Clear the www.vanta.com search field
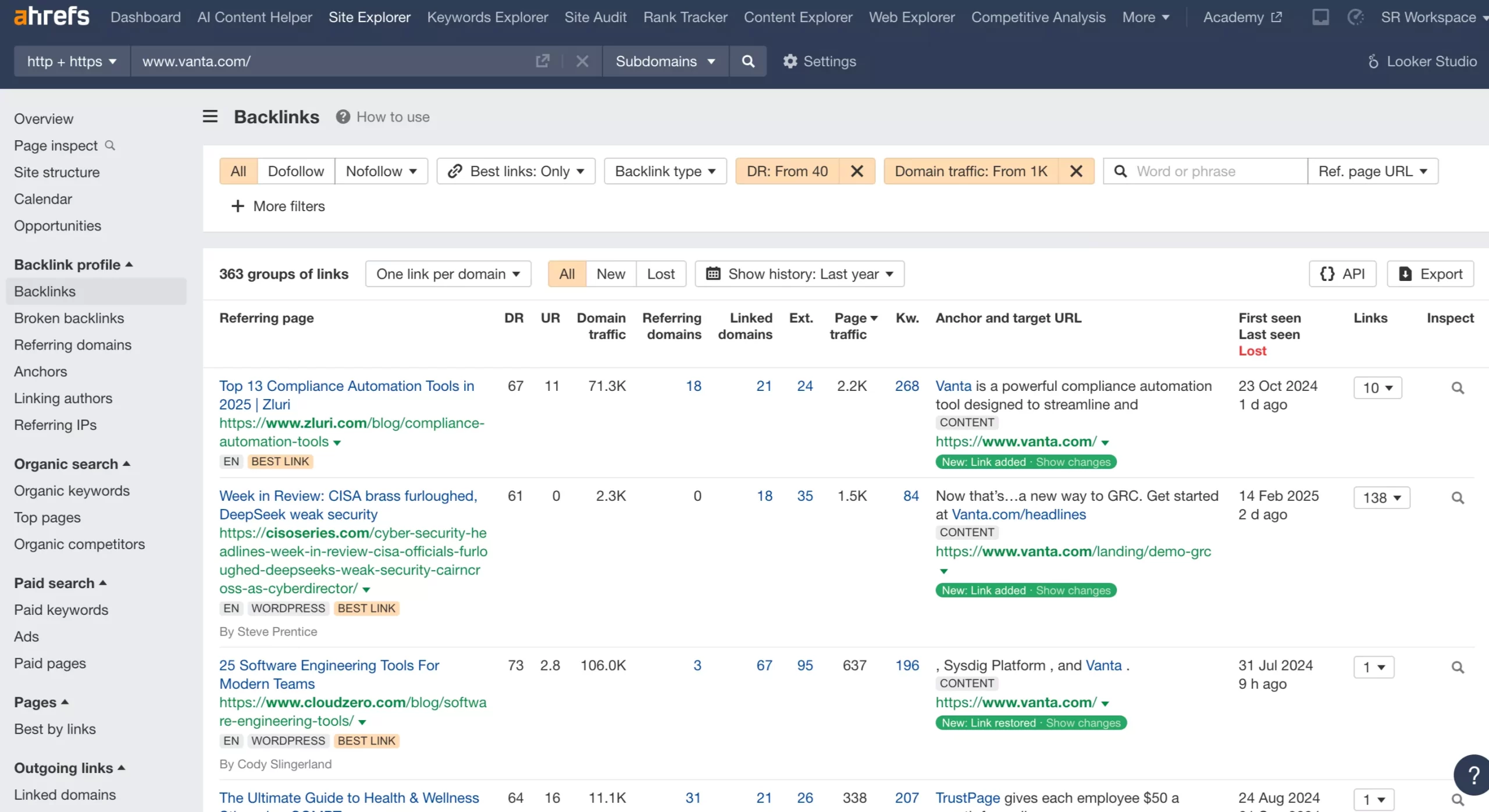Screen dimensions: 1489x812 coord(582,61)
